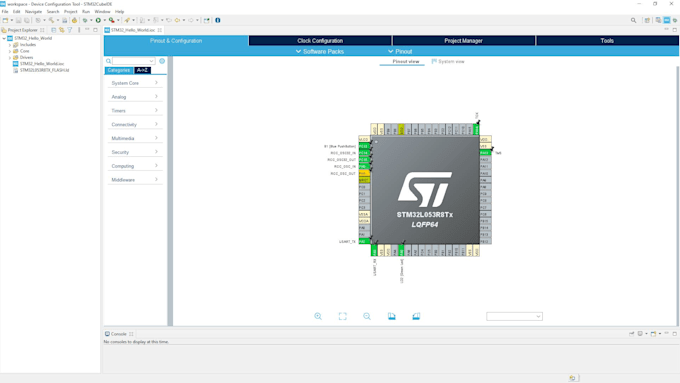Image resolution: width=680 pixels, height=383 pixels.
Task: Open the pin search combo box
Action: point(514,316)
